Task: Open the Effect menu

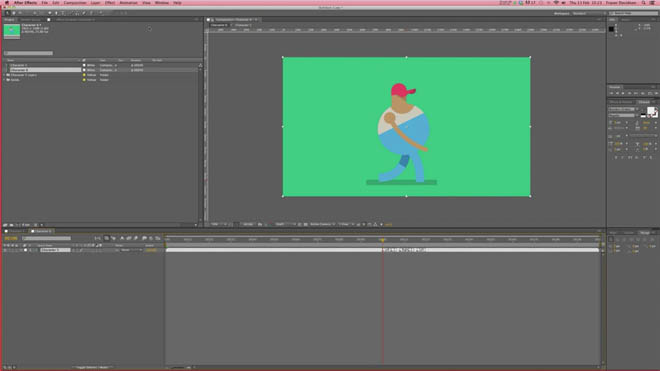Action: 110,3
